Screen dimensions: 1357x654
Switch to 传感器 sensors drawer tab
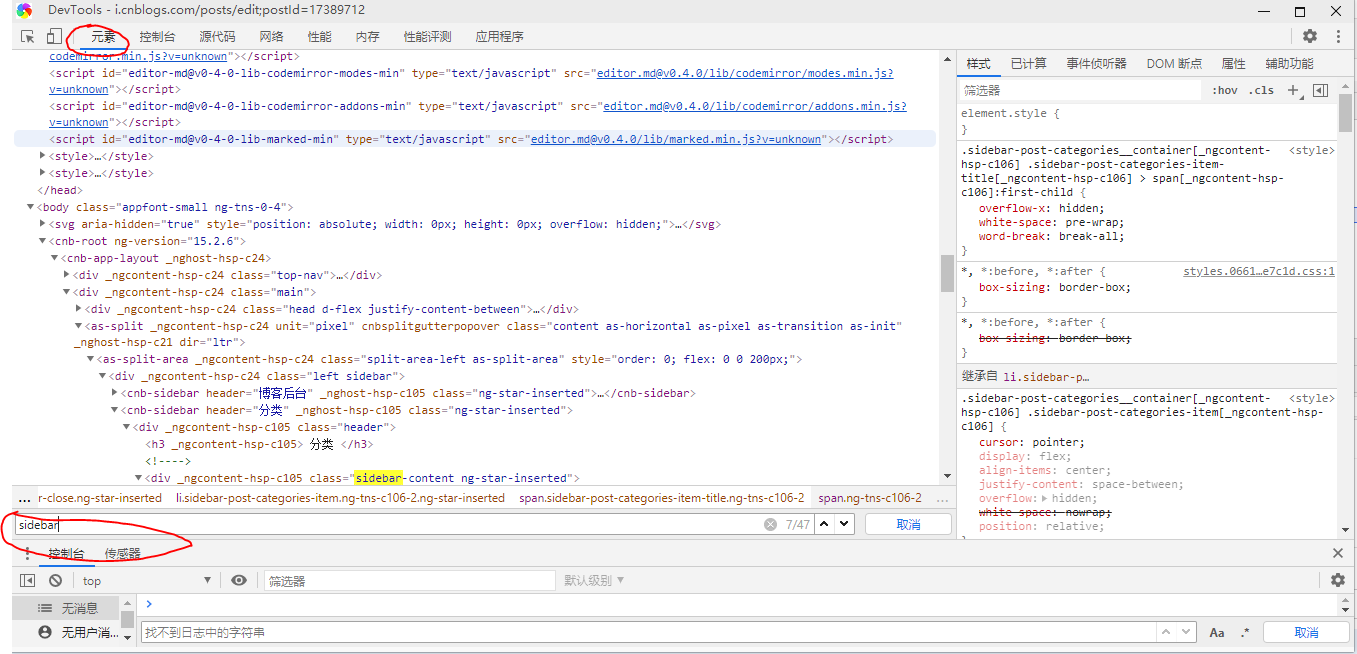click(x=123, y=553)
